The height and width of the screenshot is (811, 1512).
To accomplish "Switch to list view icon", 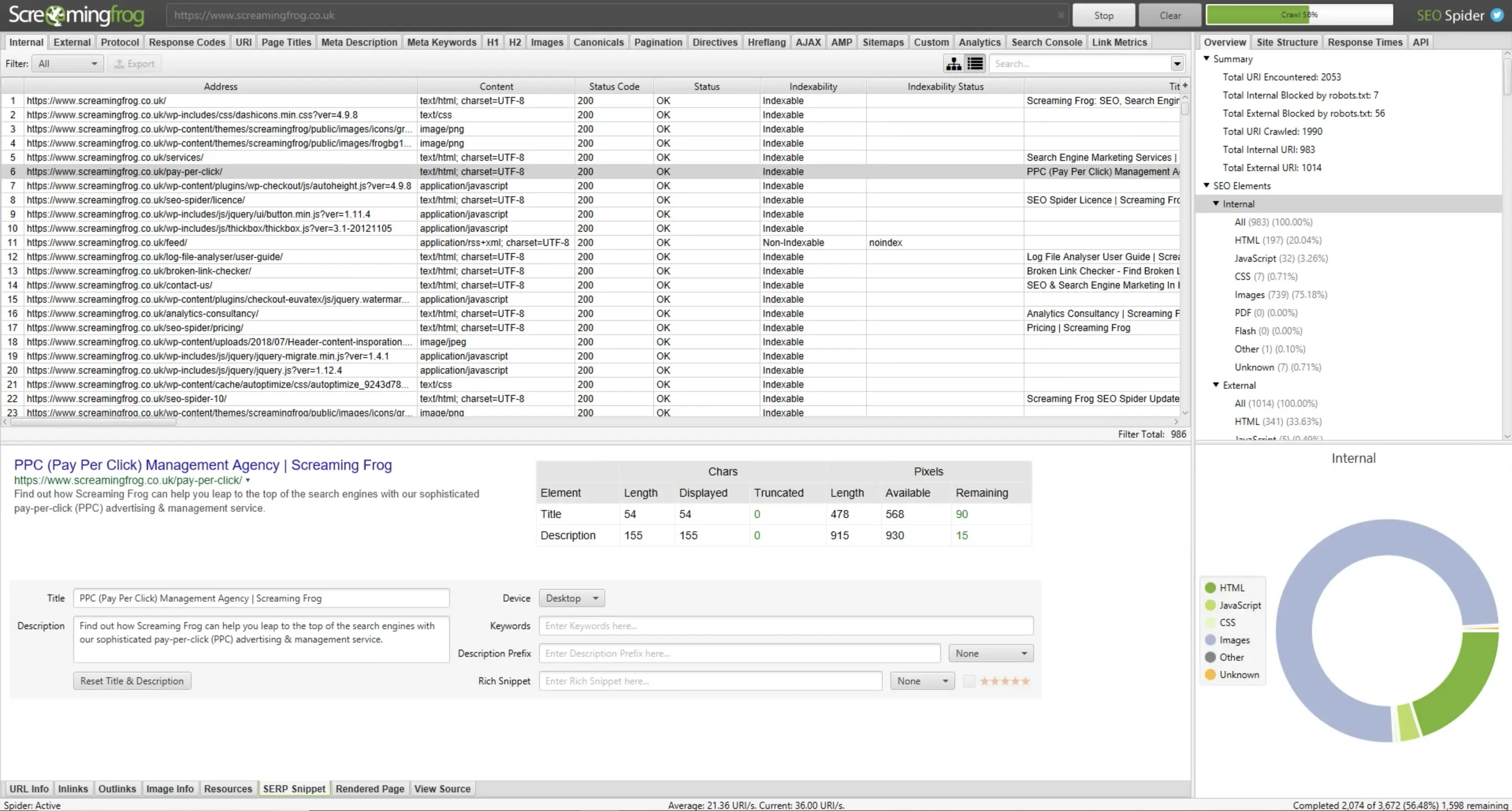I will tap(975, 64).
